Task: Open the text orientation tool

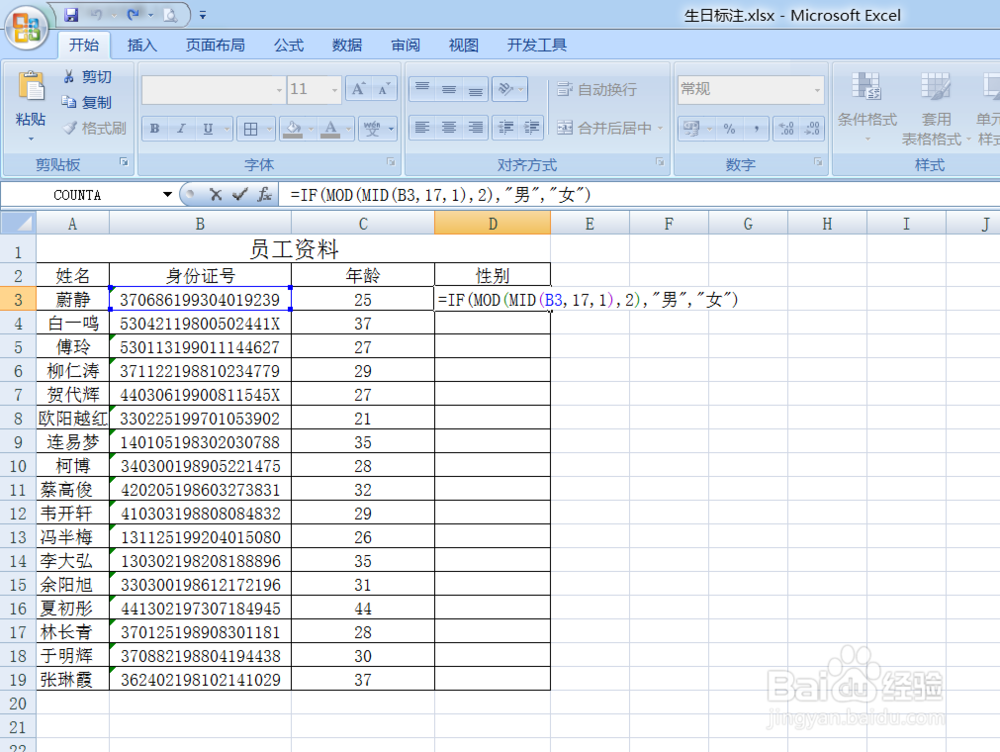Action: click(510, 89)
